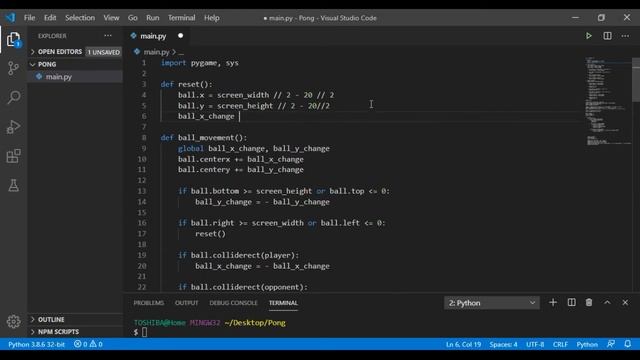Screen dimensions: 640x360
Task: Change end of line sequence CRLF
Action: click(560, 344)
